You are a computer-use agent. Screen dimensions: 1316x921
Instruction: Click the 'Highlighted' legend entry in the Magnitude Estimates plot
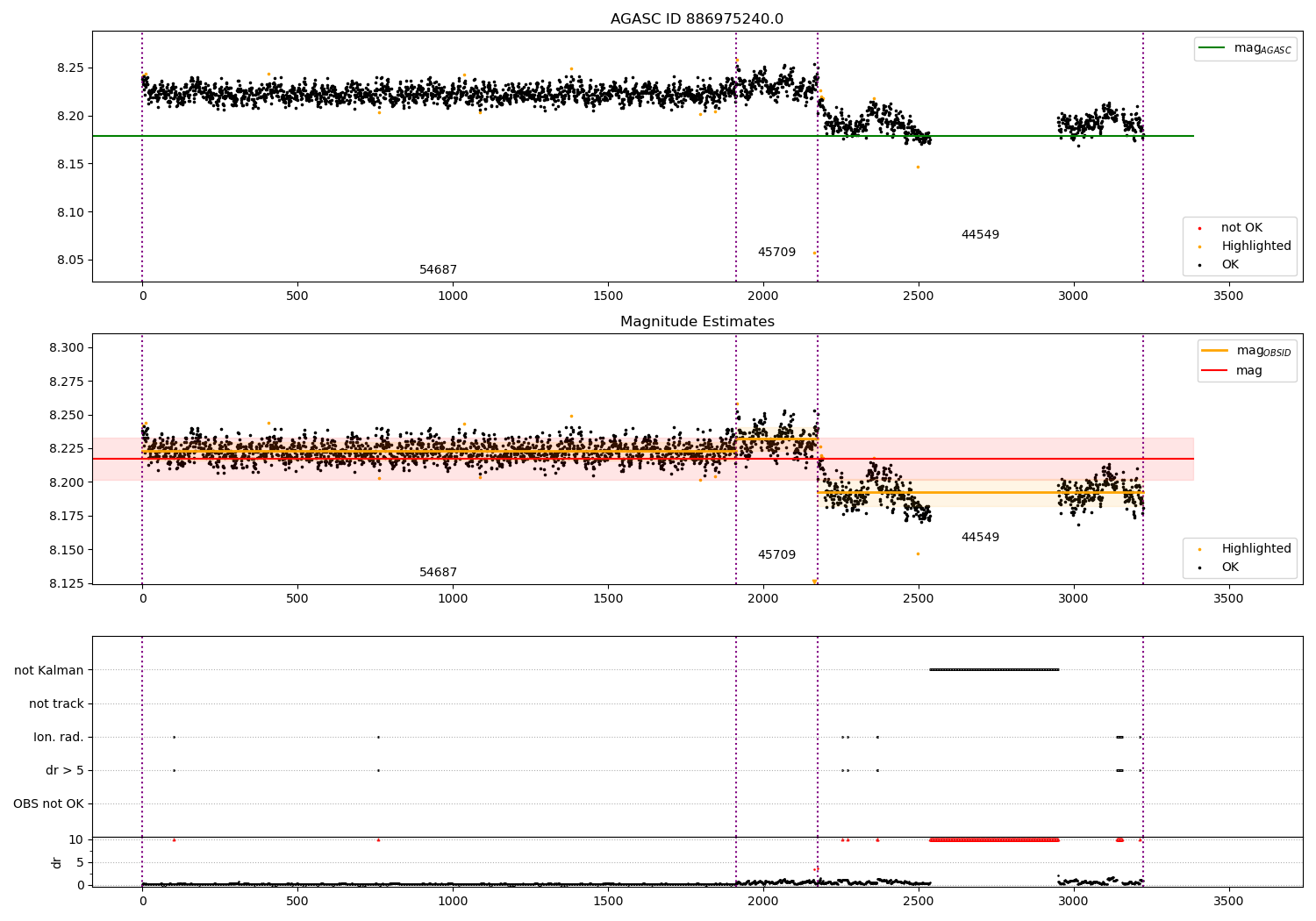point(1246,549)
